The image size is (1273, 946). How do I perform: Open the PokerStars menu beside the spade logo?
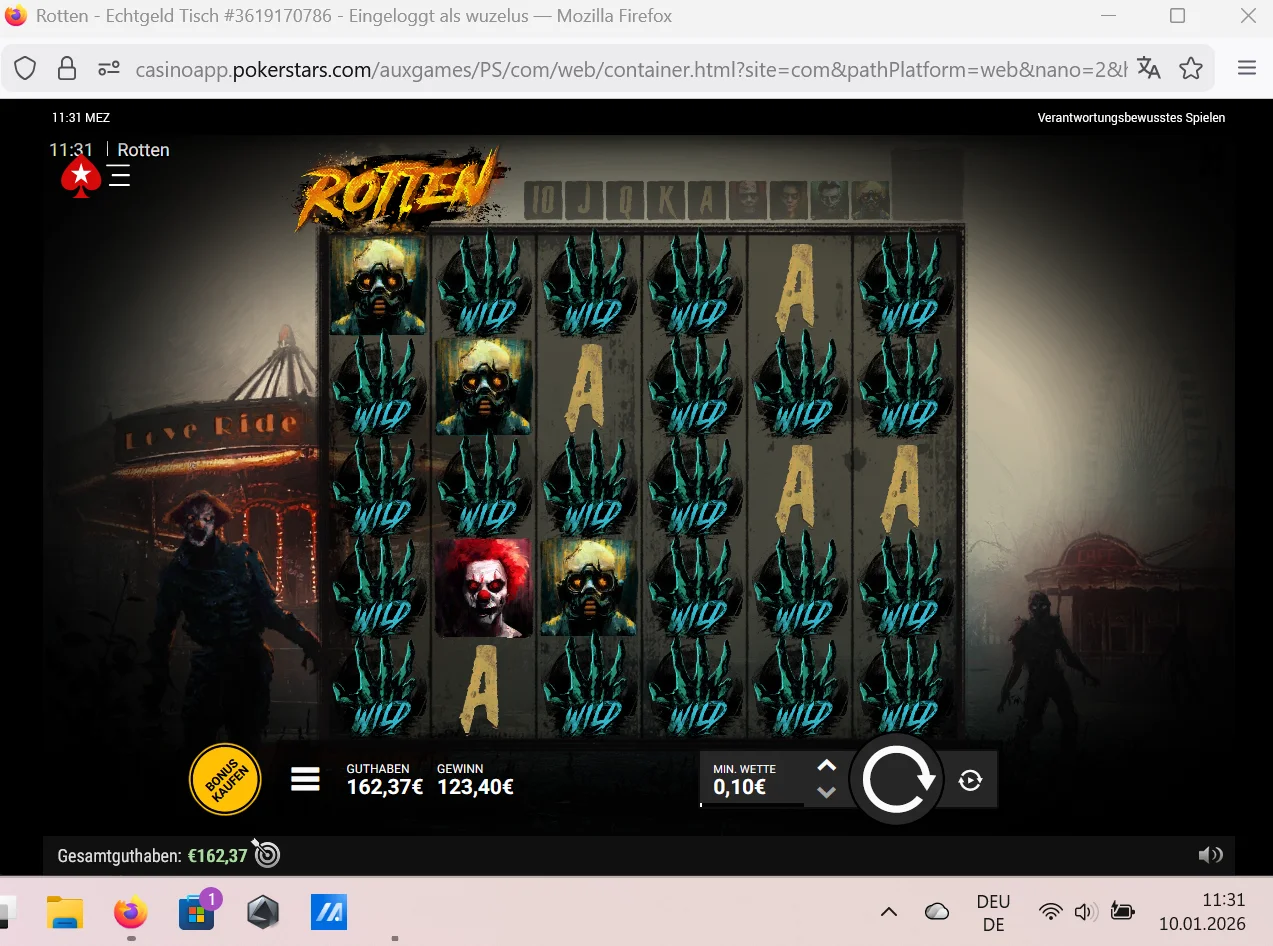pos(120,178)
